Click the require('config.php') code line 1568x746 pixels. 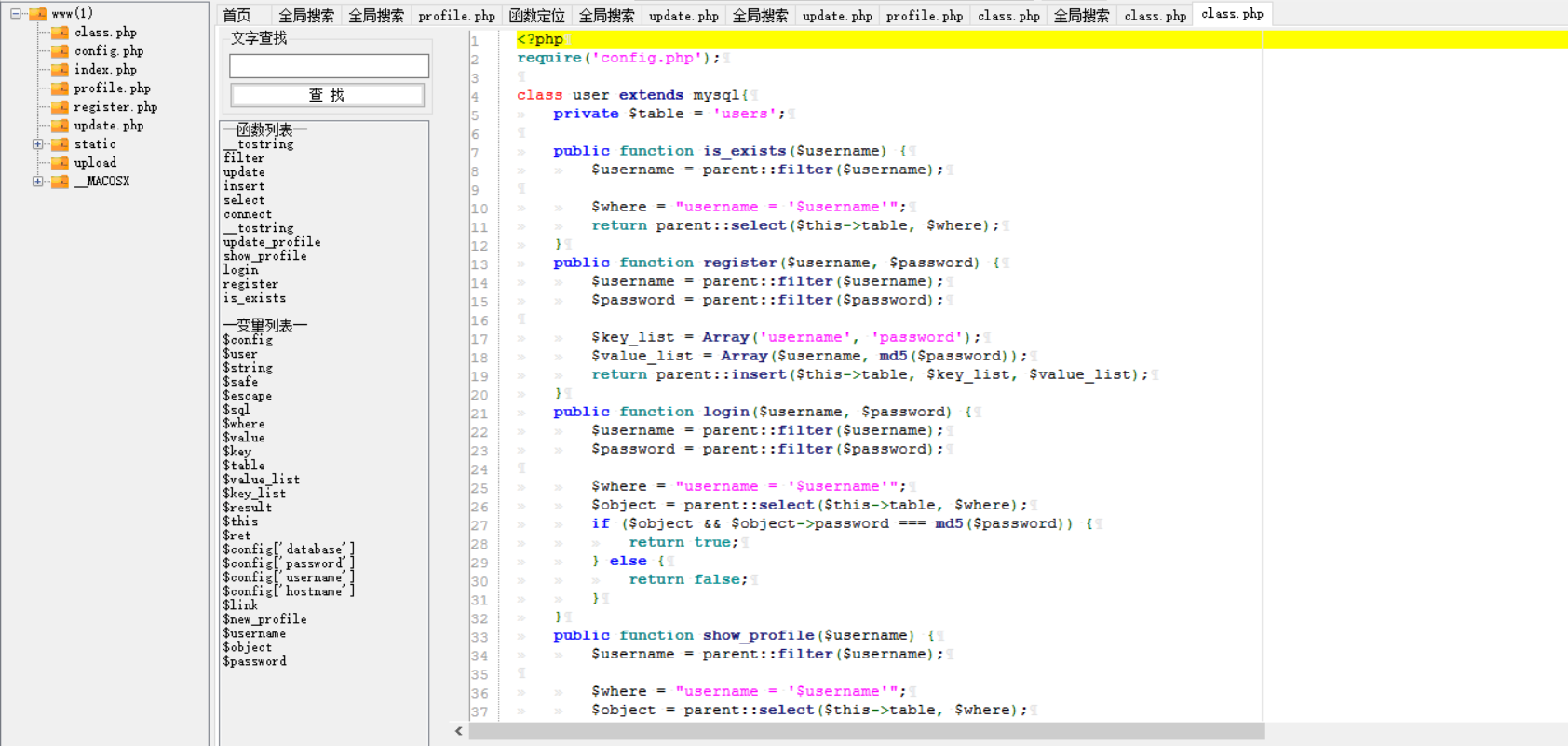(619, 58)
